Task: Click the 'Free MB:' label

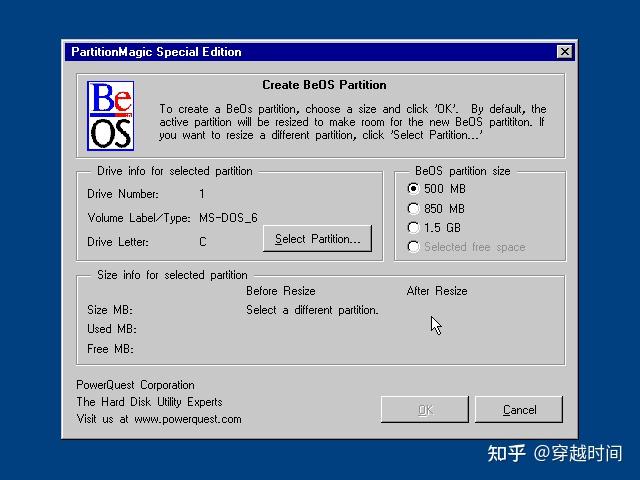Action: point(110,349)
